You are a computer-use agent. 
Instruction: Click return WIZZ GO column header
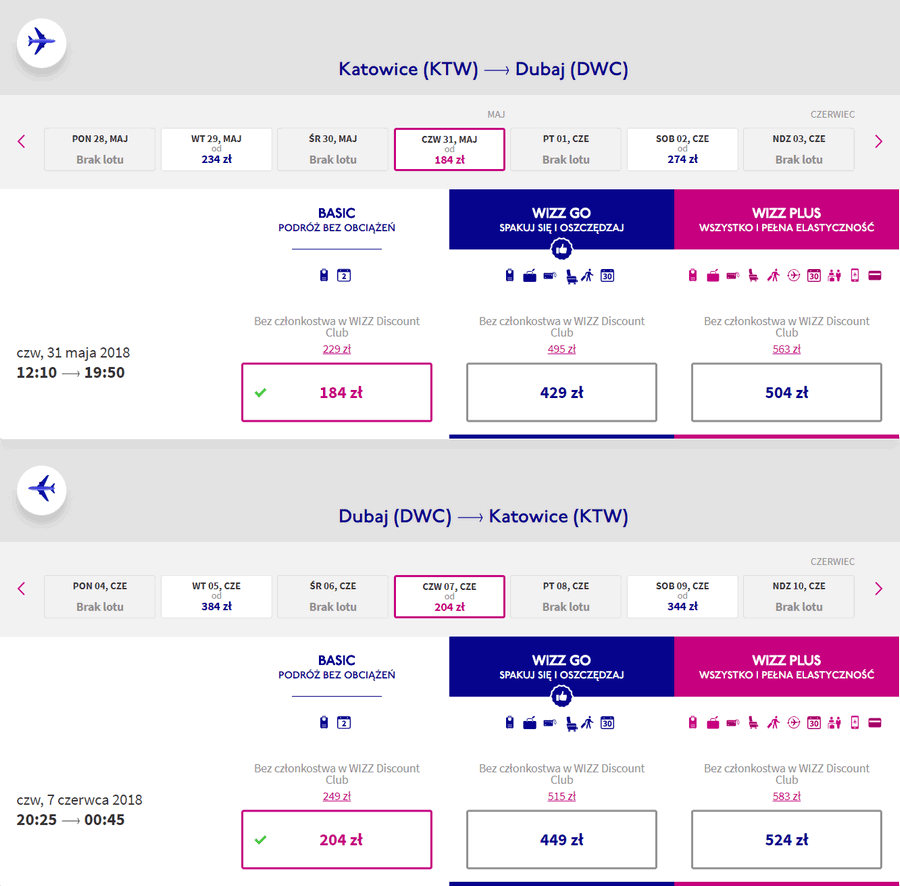tap(561, 666)
